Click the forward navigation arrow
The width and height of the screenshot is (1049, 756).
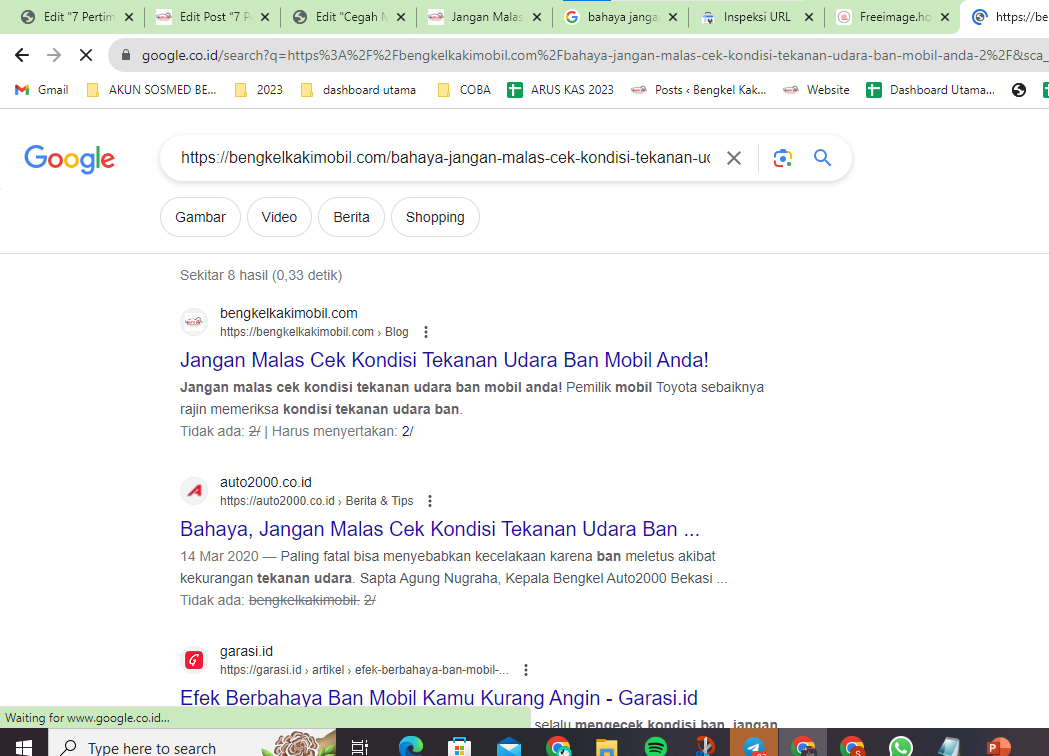[54, 55]
